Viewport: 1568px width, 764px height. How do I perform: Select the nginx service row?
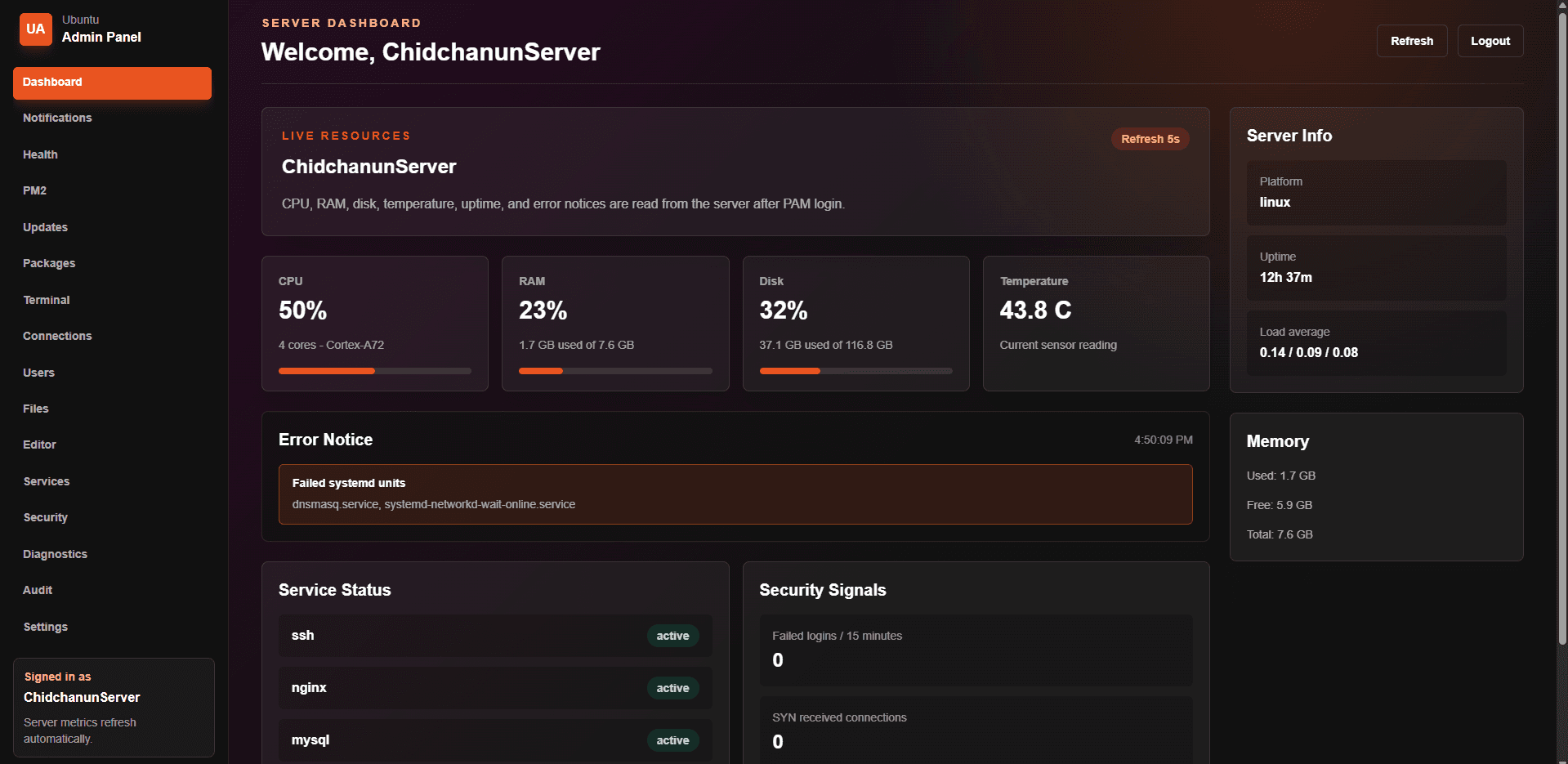pyautogui.click(x=495, y=688)
